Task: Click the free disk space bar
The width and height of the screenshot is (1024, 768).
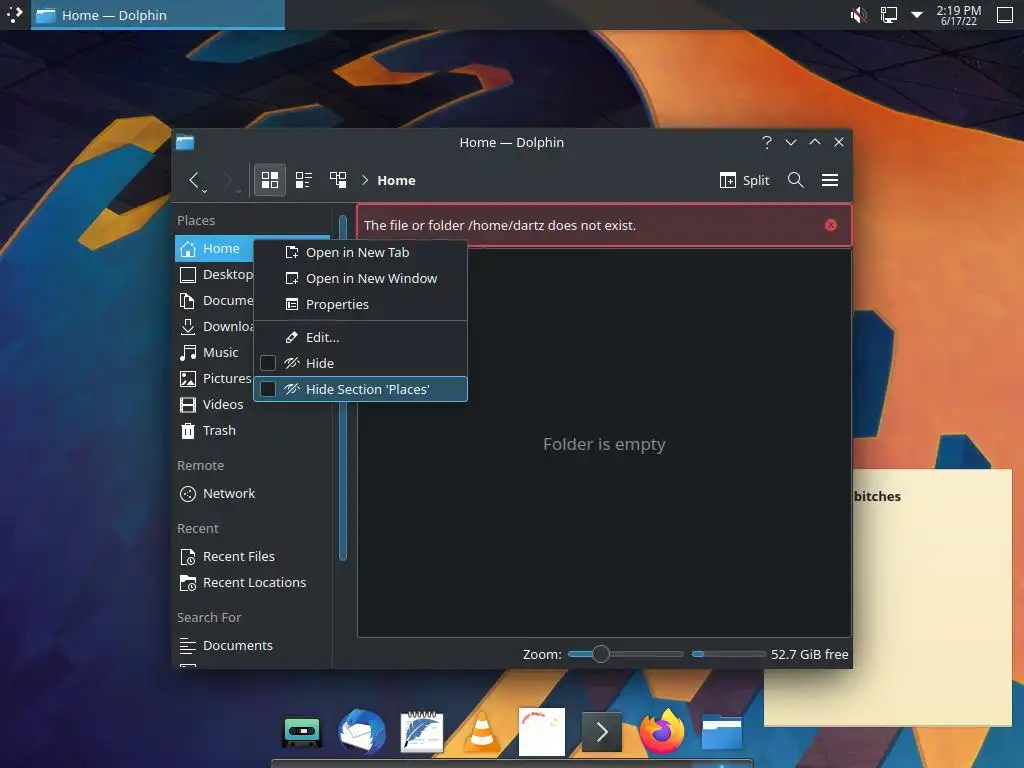Action: tap(728, 654)
